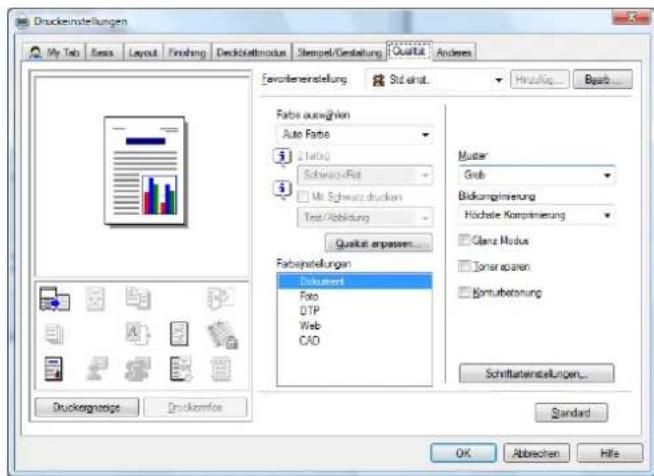654x476 pixels.
Task: Open the Finishing tab
Action: pyautogui.click(x=187, y=53)
